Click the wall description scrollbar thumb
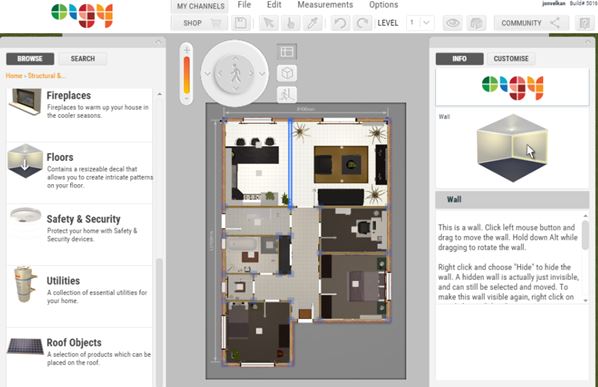 coord(586,235)
